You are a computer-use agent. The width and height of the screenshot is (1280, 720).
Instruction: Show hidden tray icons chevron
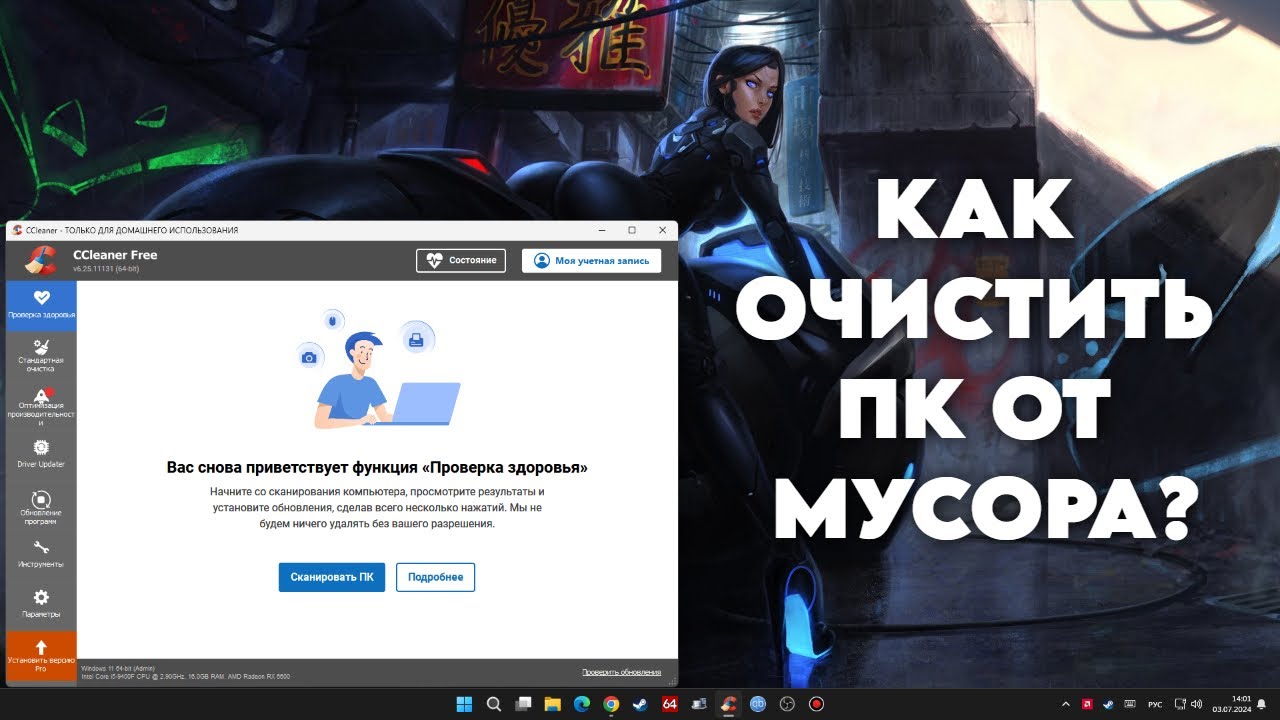point(1065,704)
